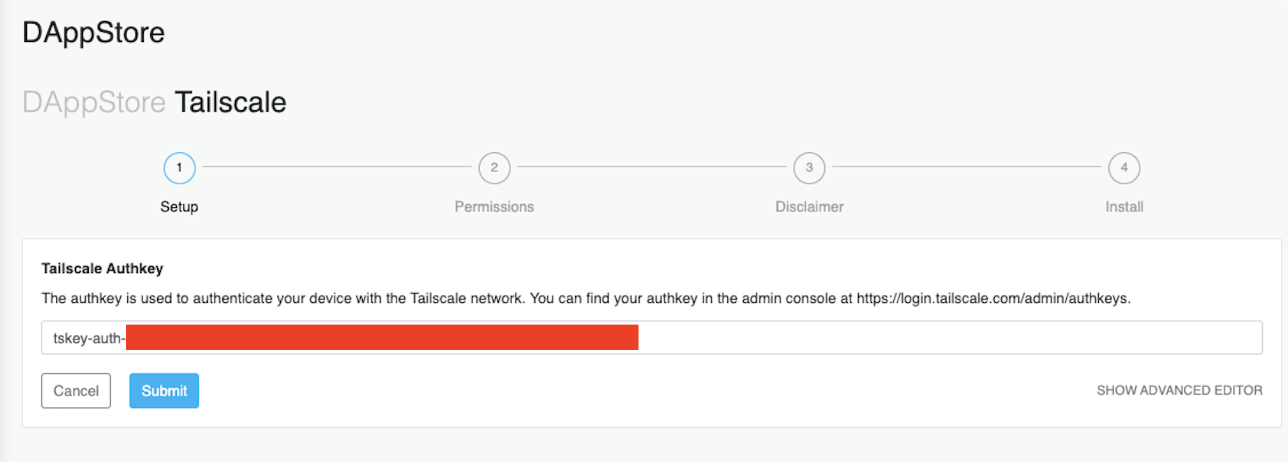Image resolution: width=1288 pixels, height=462 pixels.
Task: Click the step 2 circle icon
Action: pyautogui.click(x=494, y=168)
